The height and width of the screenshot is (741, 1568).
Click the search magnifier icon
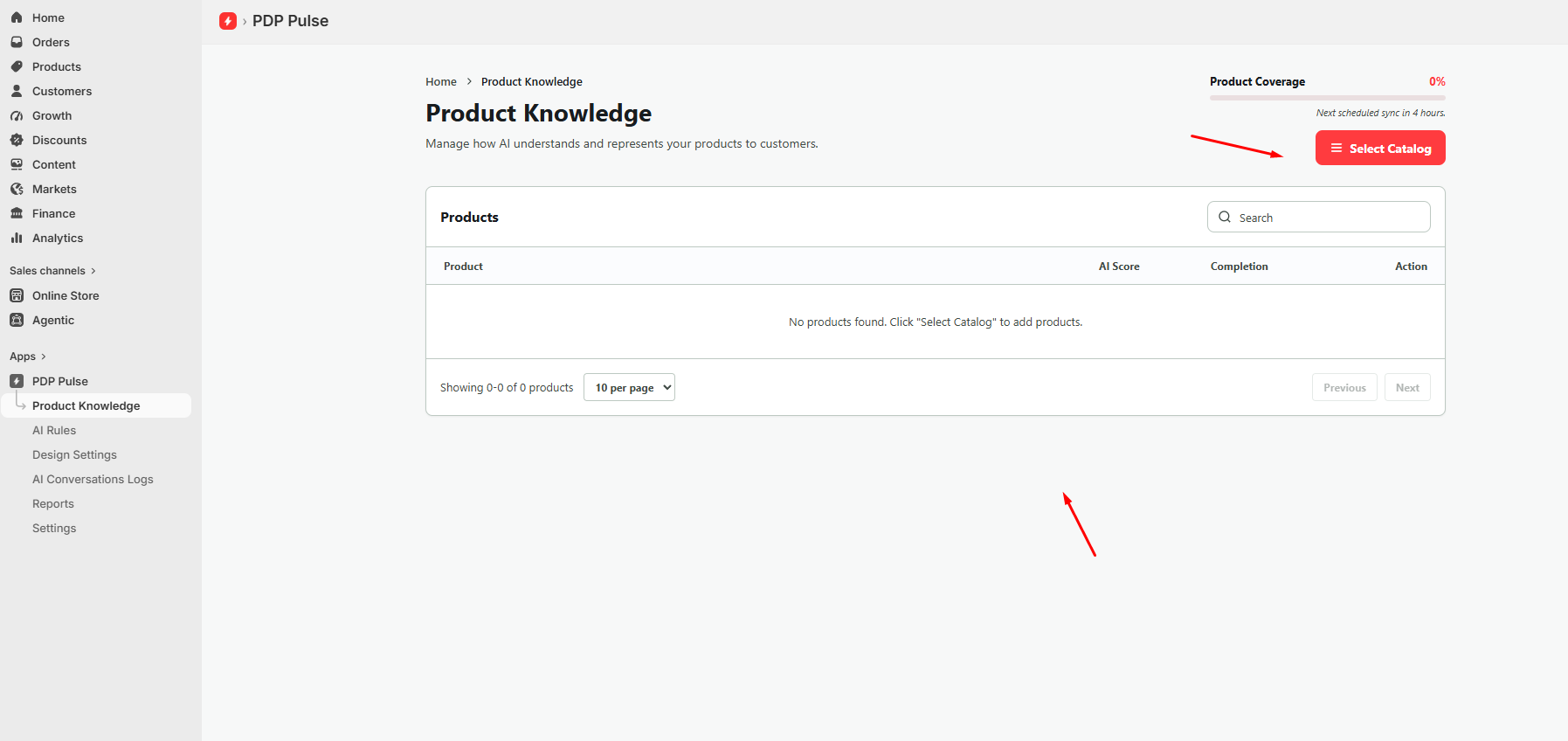(1225, 217)
